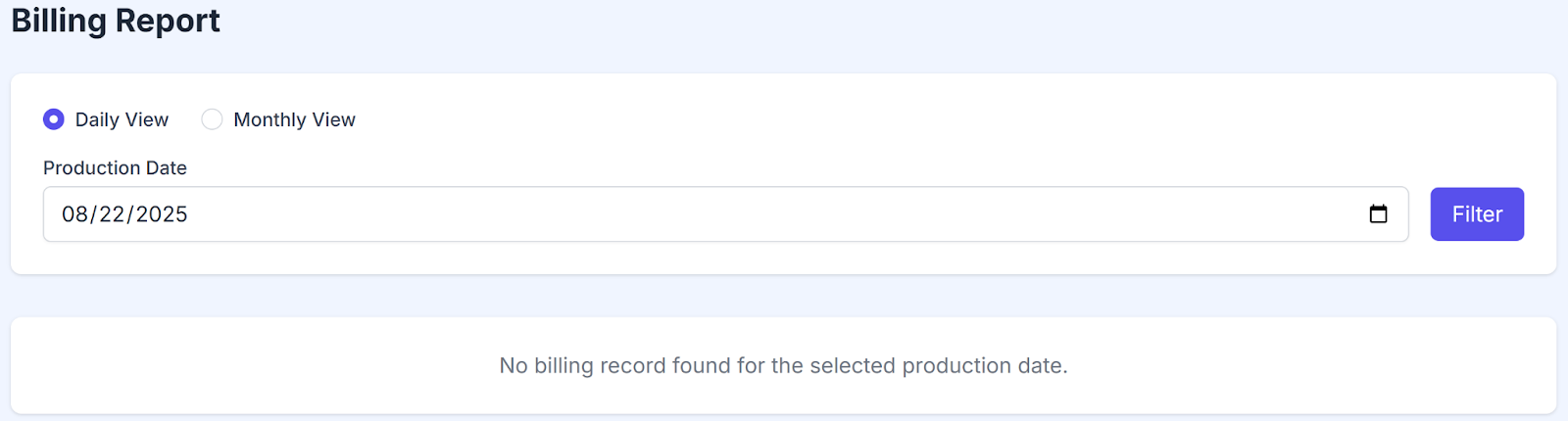Image resolution: width=1568 pixels, height=421 pixels.
Task: Select the Monthly View radio button
Action: [212, 119]
